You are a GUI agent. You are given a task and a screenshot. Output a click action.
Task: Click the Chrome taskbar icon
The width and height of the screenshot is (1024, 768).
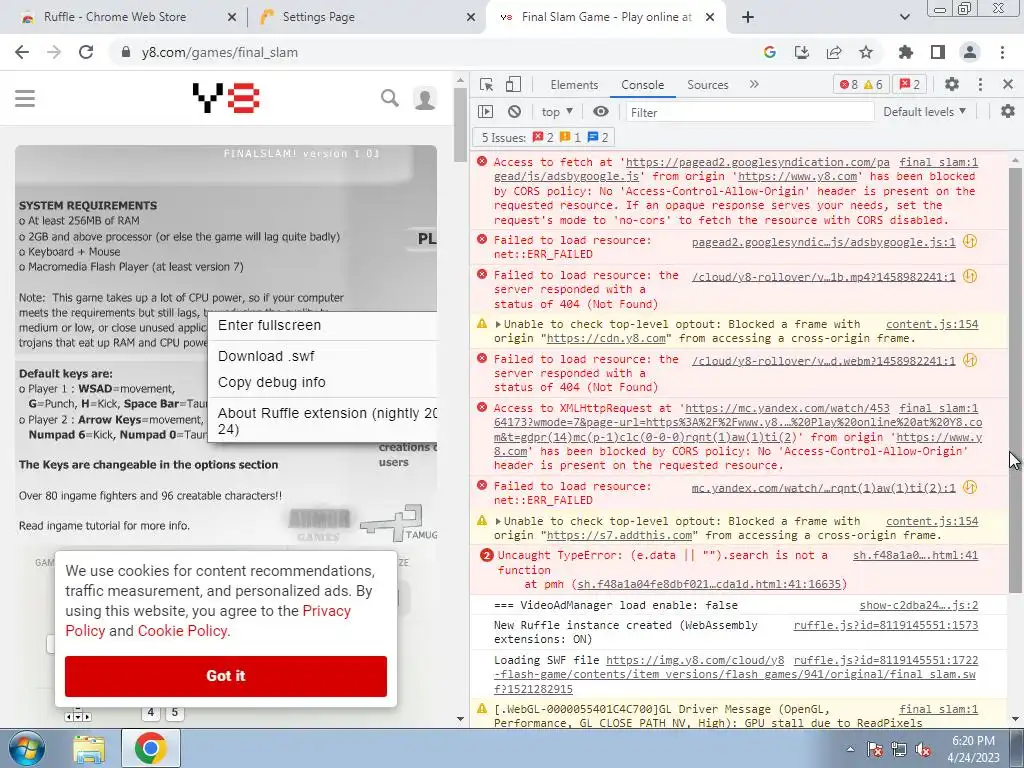tap(151, 748)
